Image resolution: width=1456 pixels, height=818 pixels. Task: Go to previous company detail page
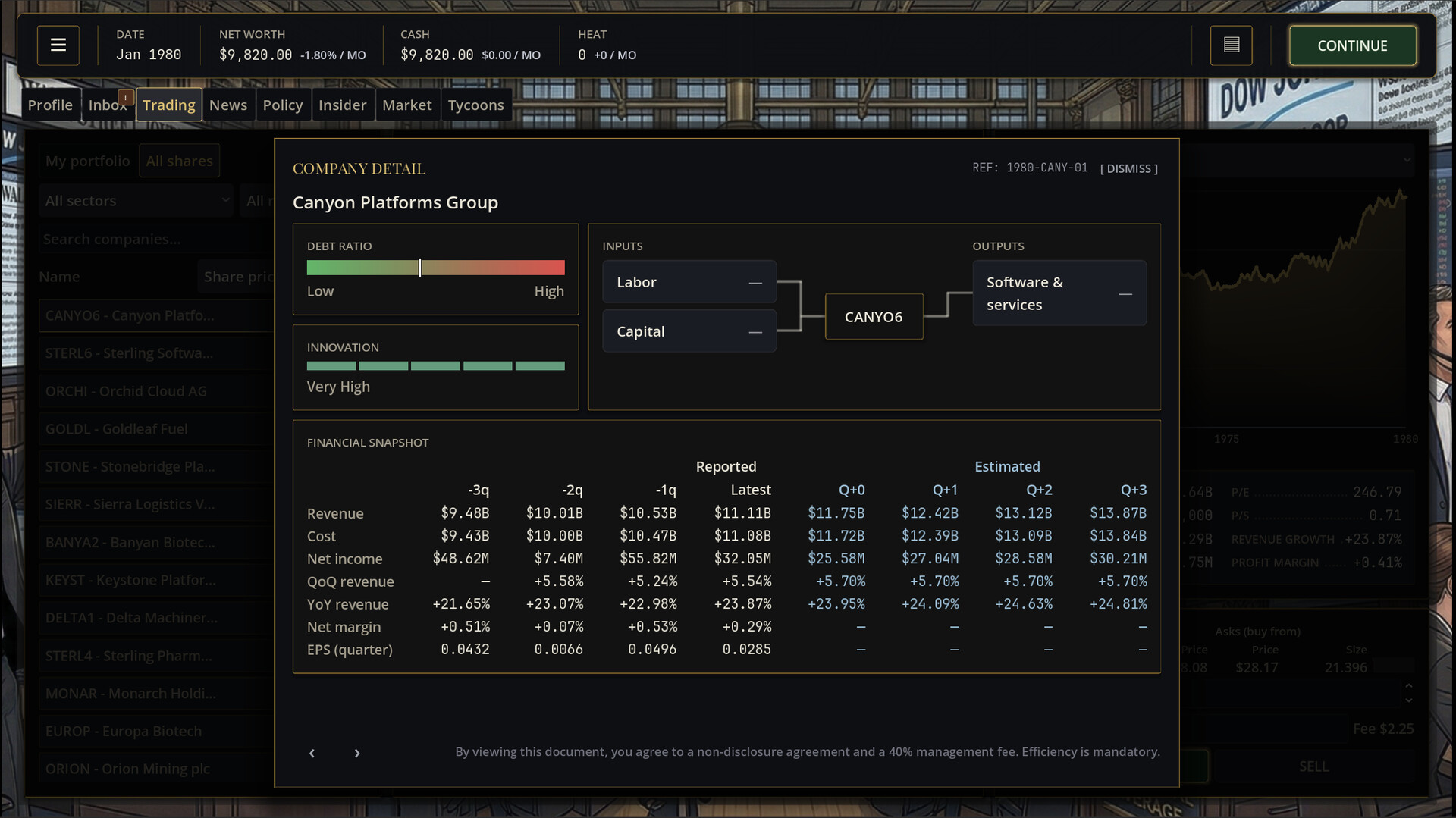pos(312,753)
